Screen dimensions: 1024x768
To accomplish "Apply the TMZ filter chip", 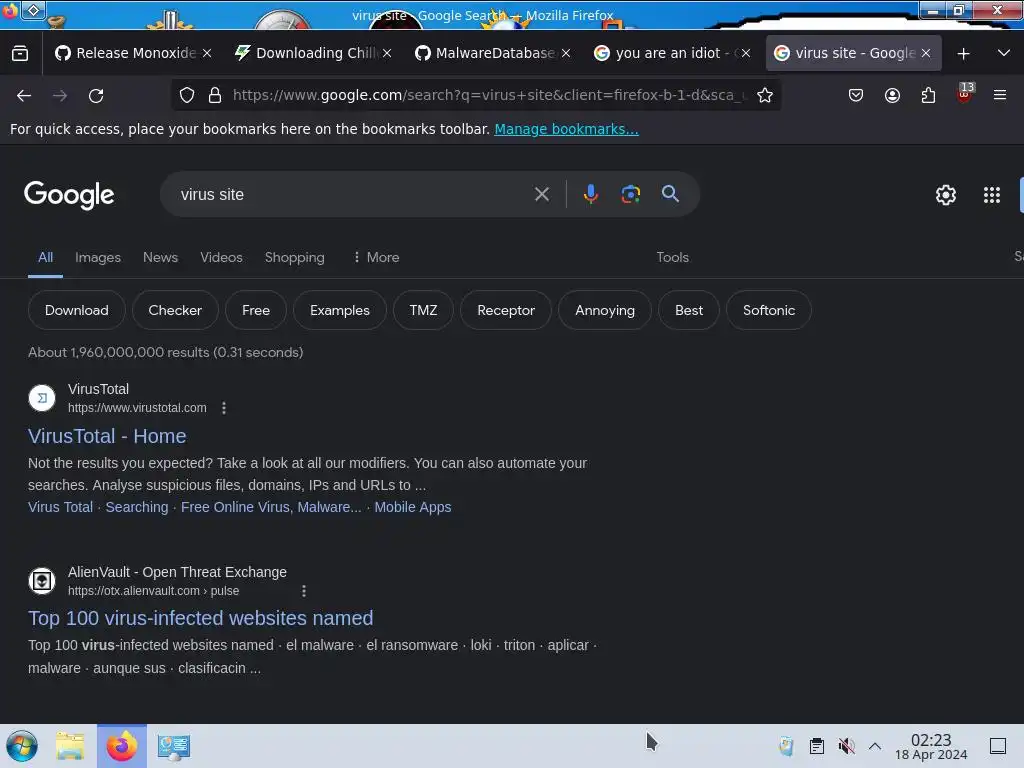I will pyautogui.click(x=423, y=310).
